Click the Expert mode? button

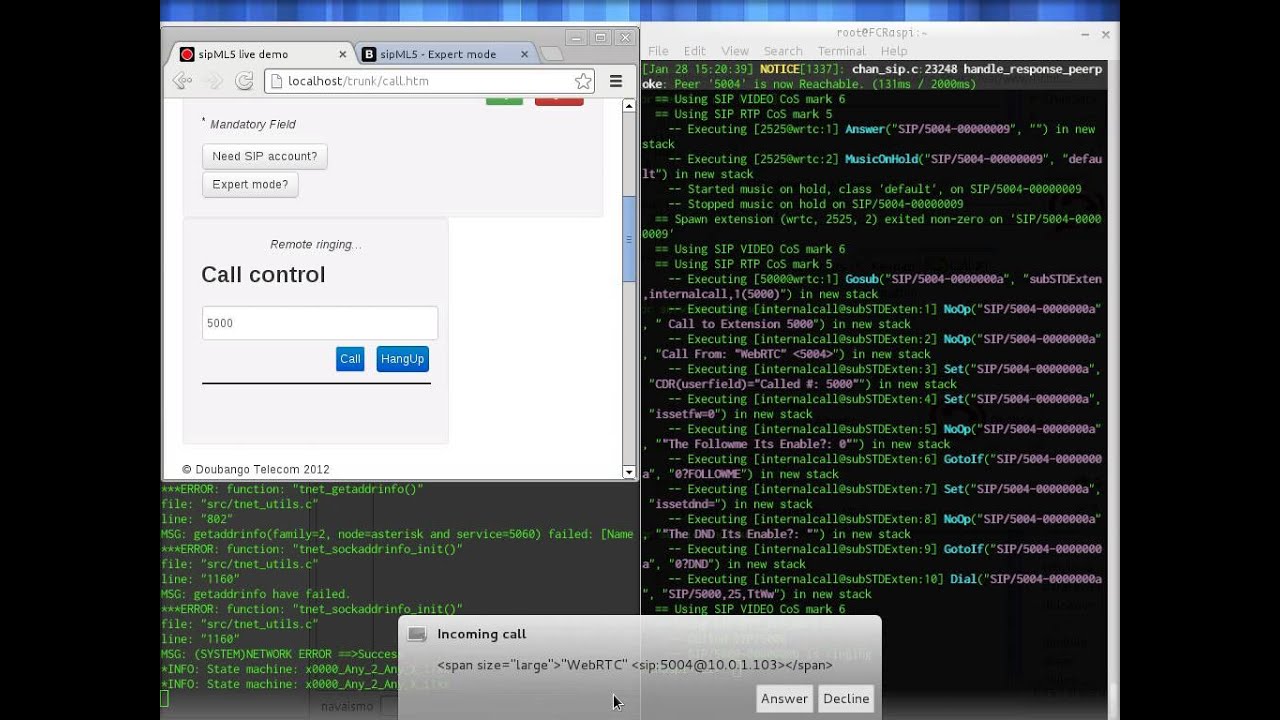(x=250, y=184)
